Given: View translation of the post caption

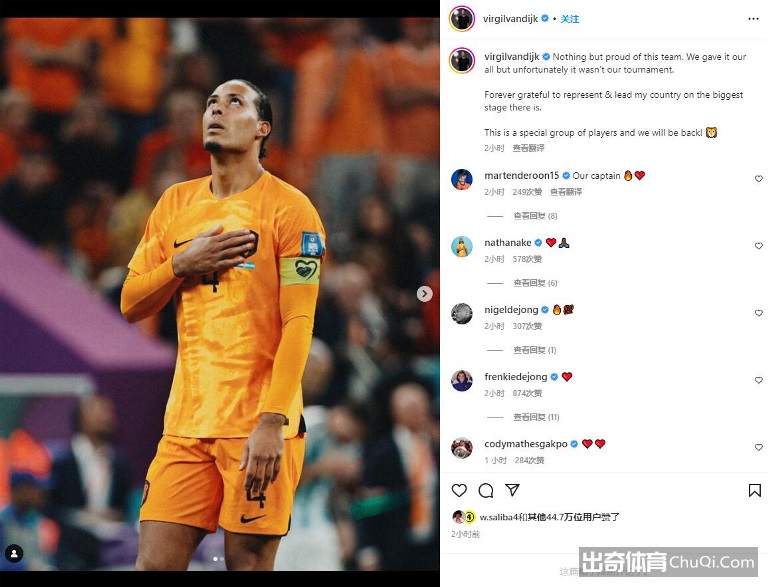Looking at the screenshot, I should [x=528, y=148].
